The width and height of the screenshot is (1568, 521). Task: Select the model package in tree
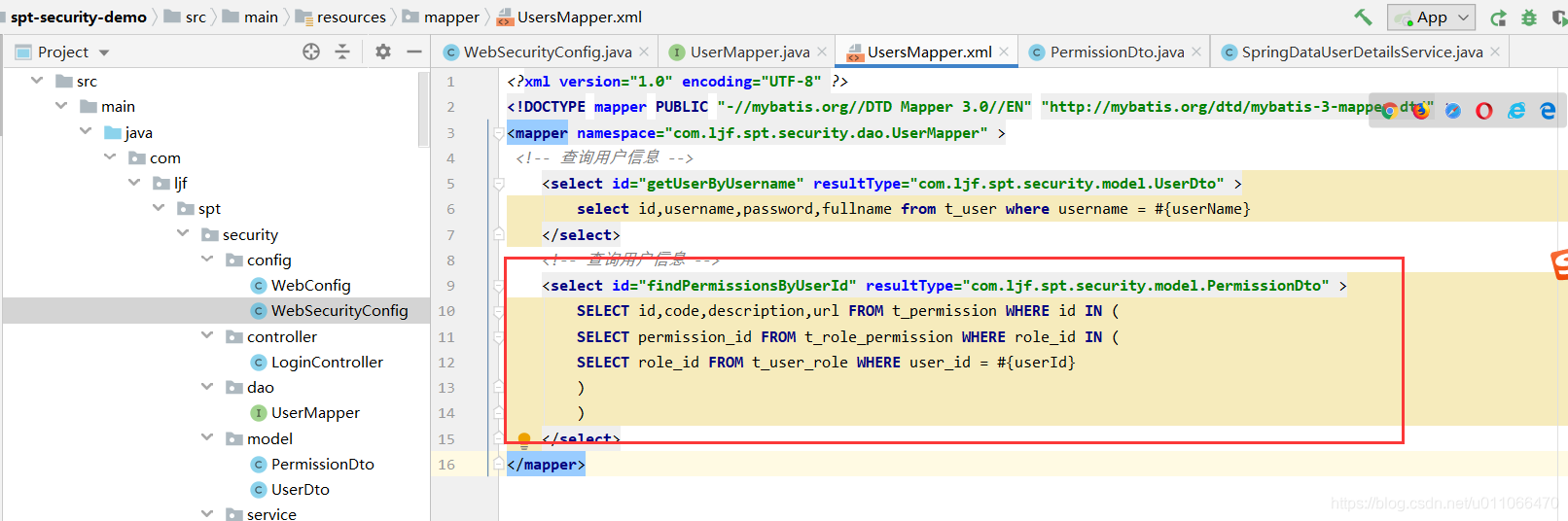(x=269, y=438)
